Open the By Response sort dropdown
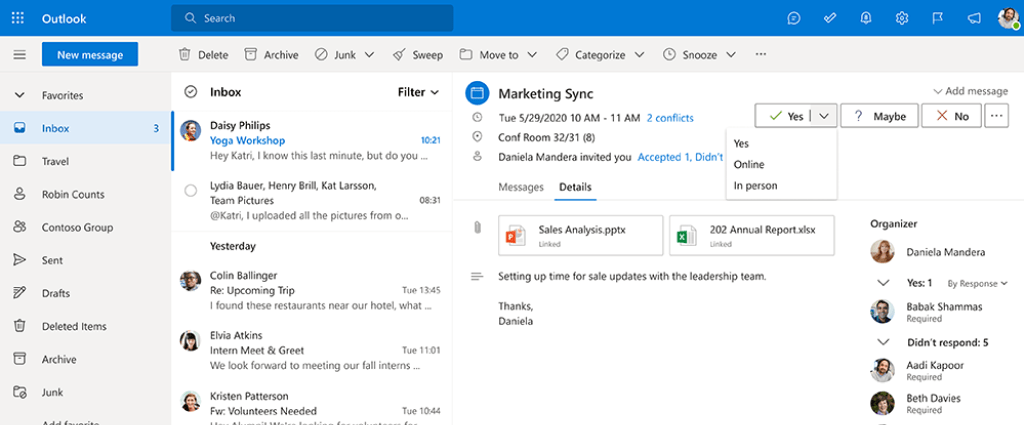The image size is (1024, 425). click(978, 283)
